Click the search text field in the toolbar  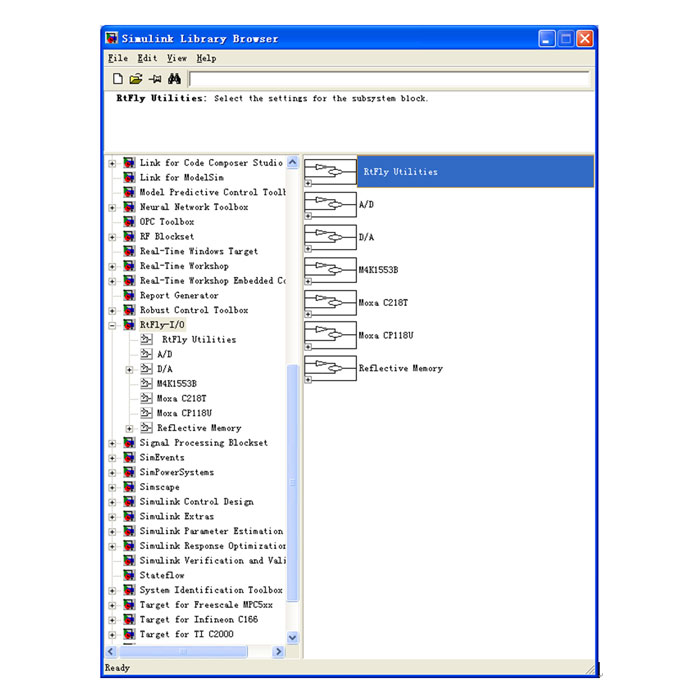[390, 79]
